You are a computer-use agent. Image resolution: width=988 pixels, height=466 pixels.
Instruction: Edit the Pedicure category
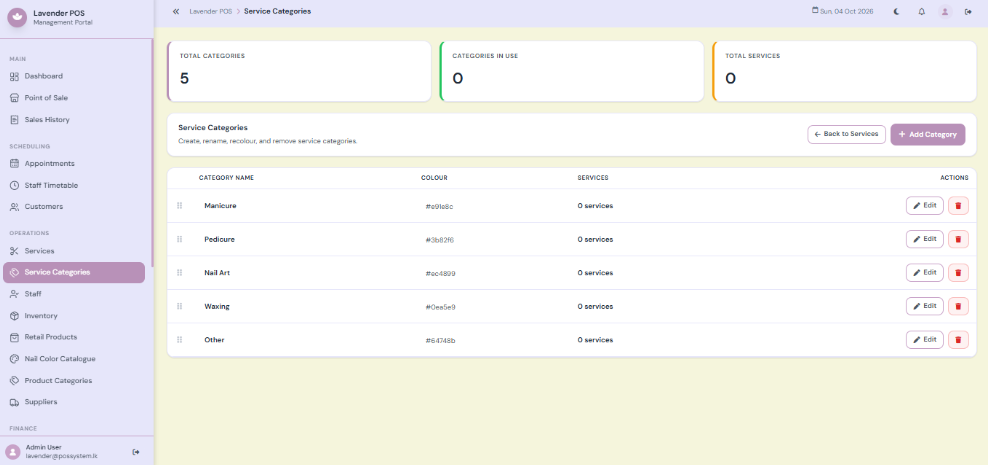tap(925, 239)
